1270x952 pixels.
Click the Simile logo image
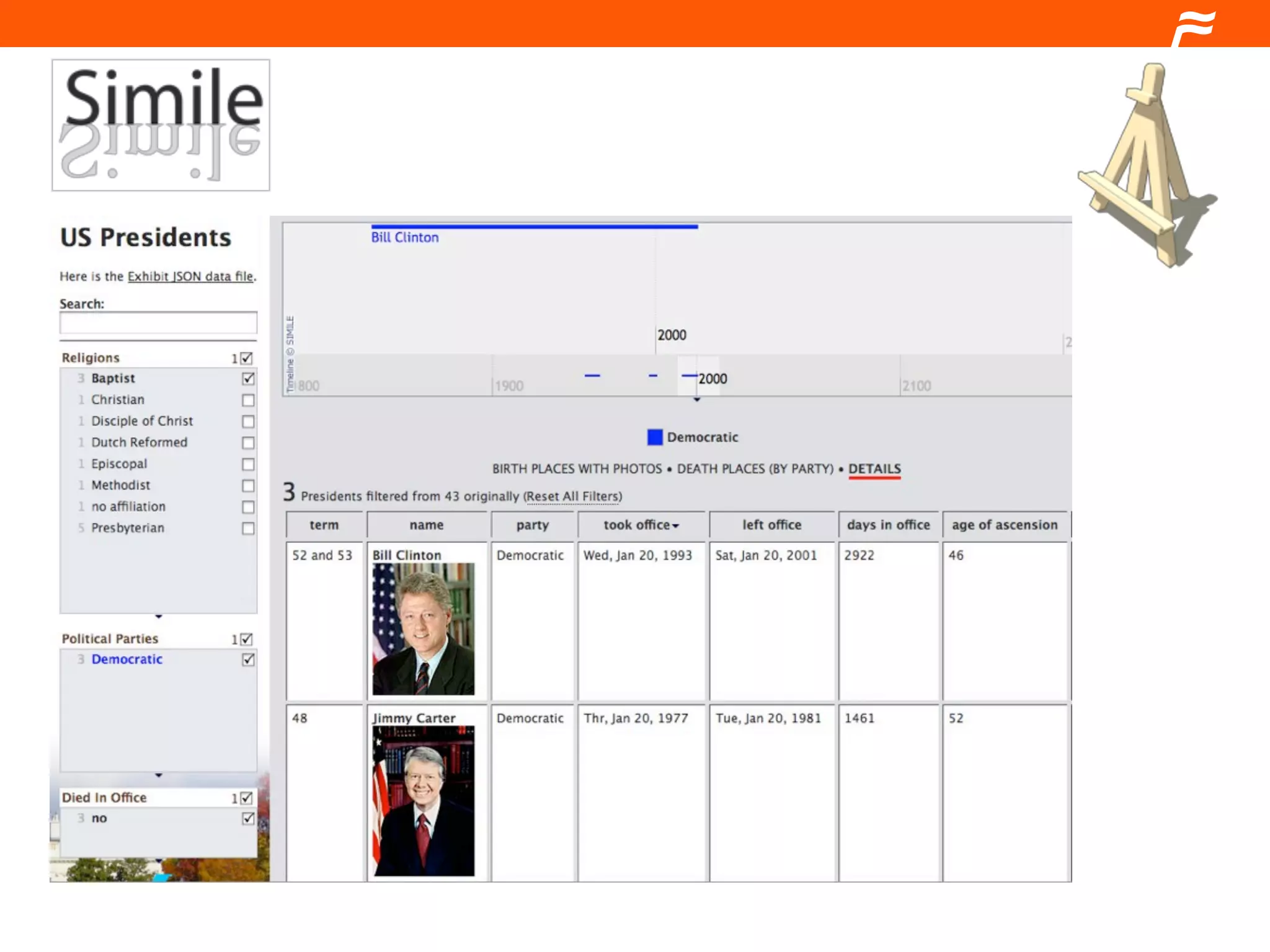(161, 125)
